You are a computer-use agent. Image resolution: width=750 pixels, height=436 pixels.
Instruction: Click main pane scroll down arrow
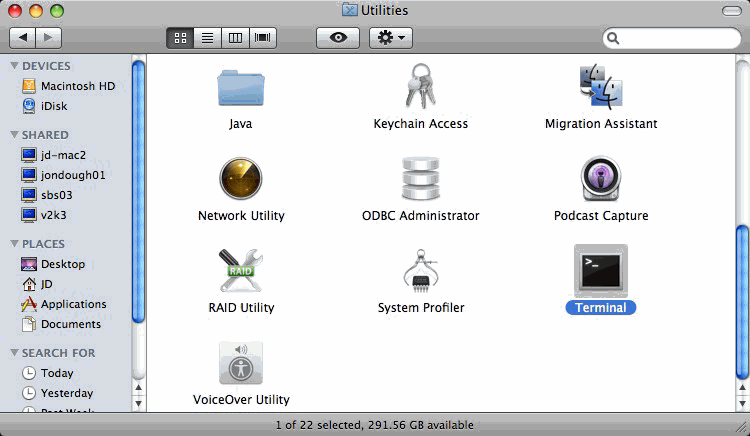point(742,403)
